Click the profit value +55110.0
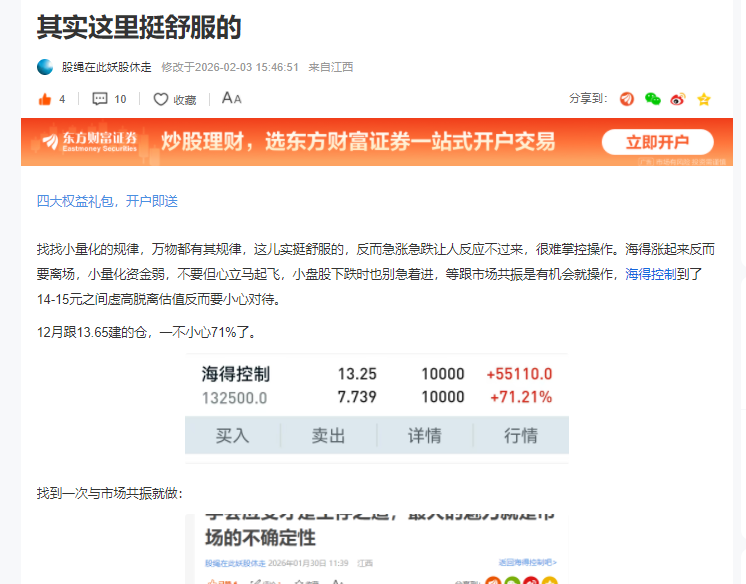Viewport: 746px width, 584px height. point(519,374)
